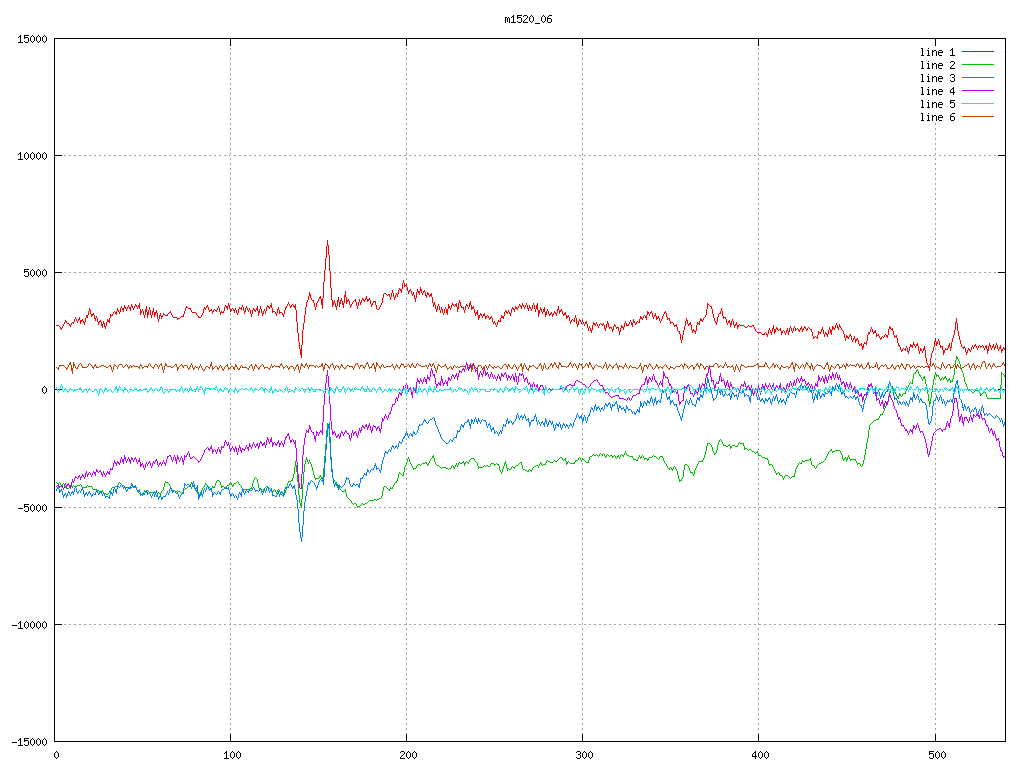Click the 15000 y-axis tick label

pyautogui.click(x=31, y=39)
